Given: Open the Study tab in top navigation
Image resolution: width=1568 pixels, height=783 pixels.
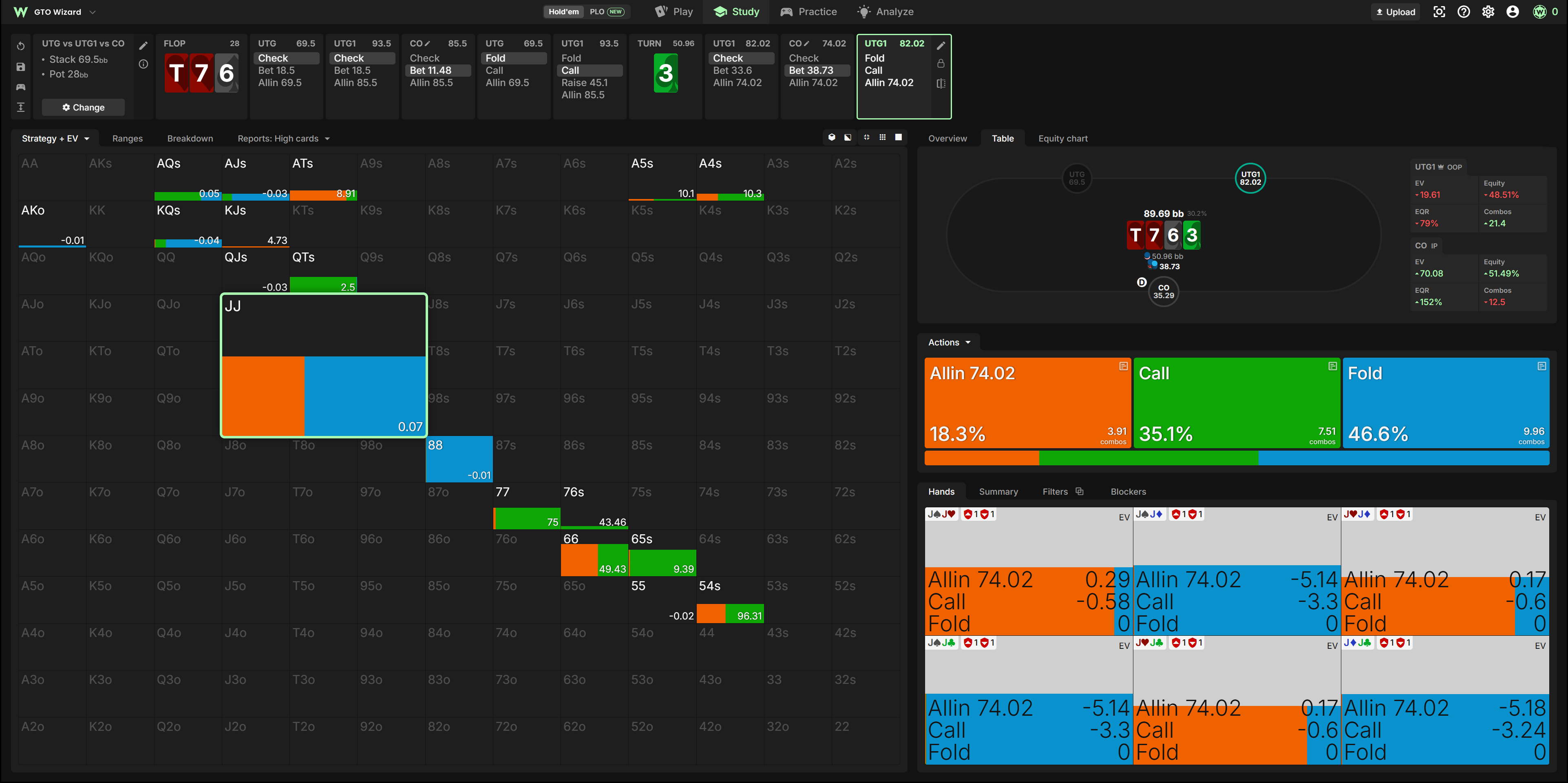Looking at the screenshot, I should pyautogui.click(x=736, y=11).
